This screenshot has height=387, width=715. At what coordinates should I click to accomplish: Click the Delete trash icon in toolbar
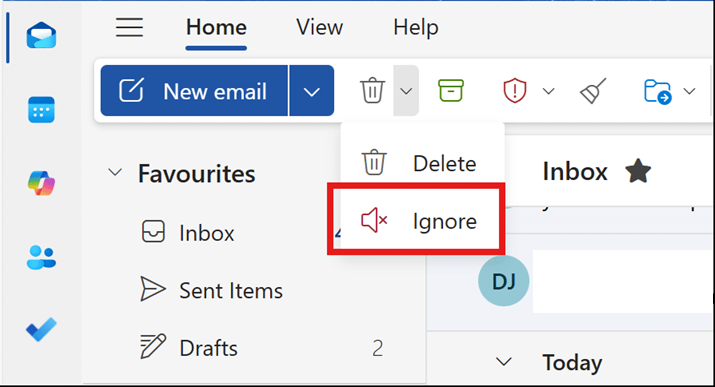(373, 90)
